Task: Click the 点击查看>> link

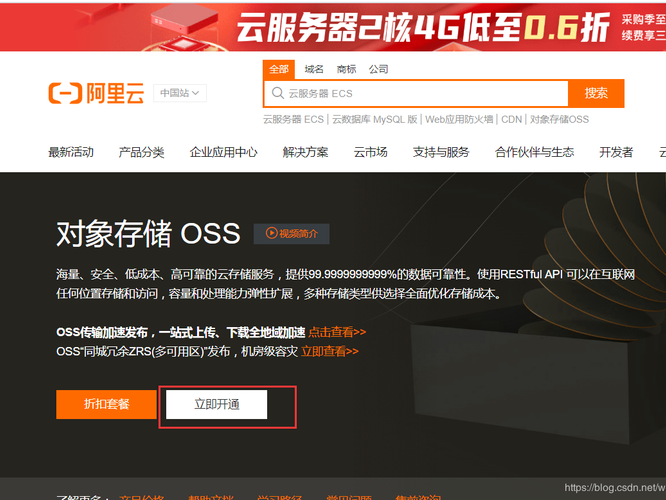Action: (x=337, y=332)
